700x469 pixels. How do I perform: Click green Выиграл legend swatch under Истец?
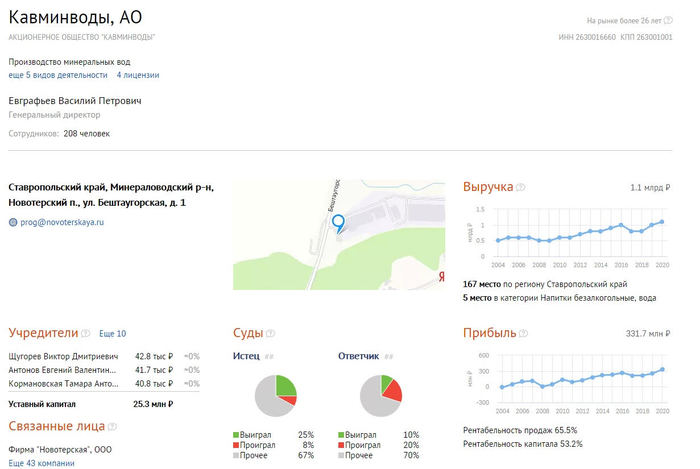[236, 435]
